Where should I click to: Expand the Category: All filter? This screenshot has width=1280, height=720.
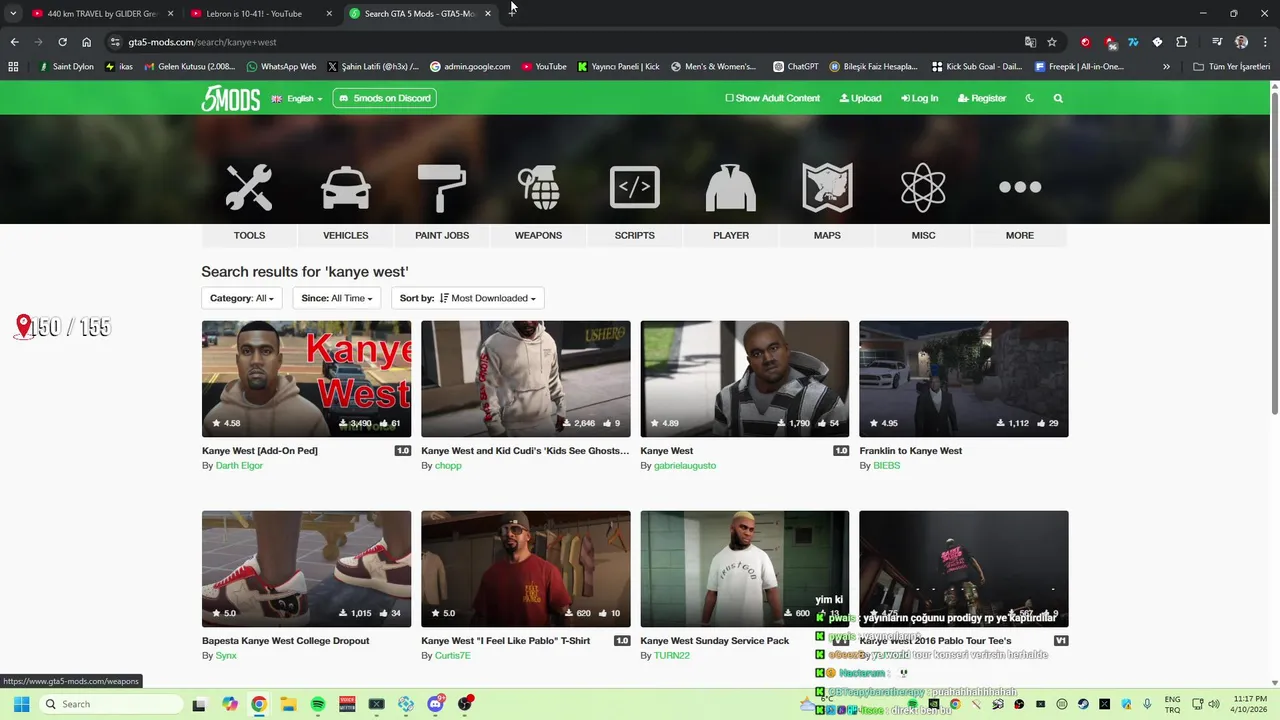(x=242, y=298)
